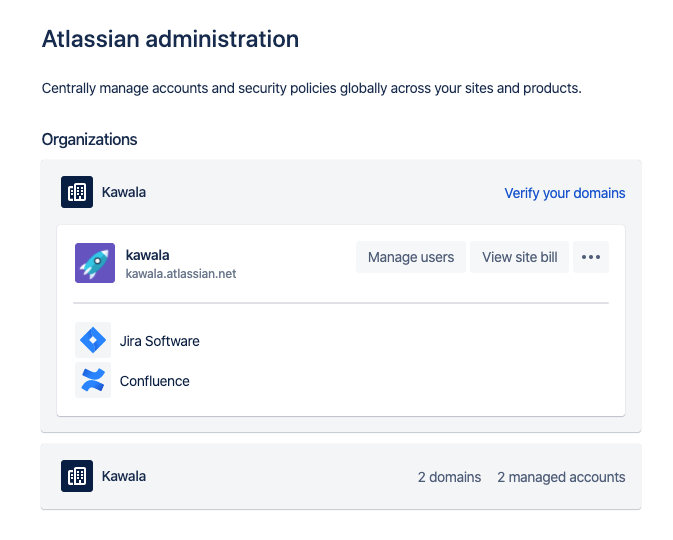The width and height of the screenshot is (673, 540).
Task: Click the bold kawala site name
Action: pyautogui.click(x=147, y=255)
